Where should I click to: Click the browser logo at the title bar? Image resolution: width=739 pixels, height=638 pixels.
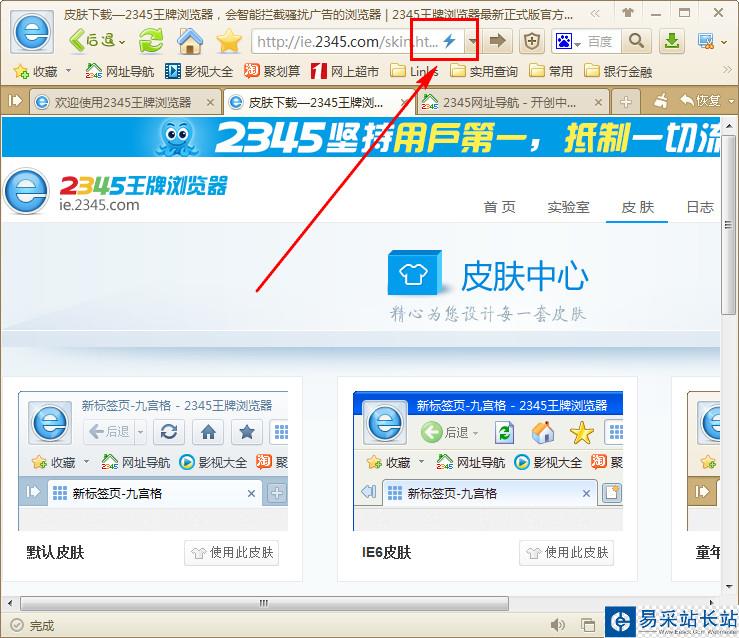pos(32,32)
